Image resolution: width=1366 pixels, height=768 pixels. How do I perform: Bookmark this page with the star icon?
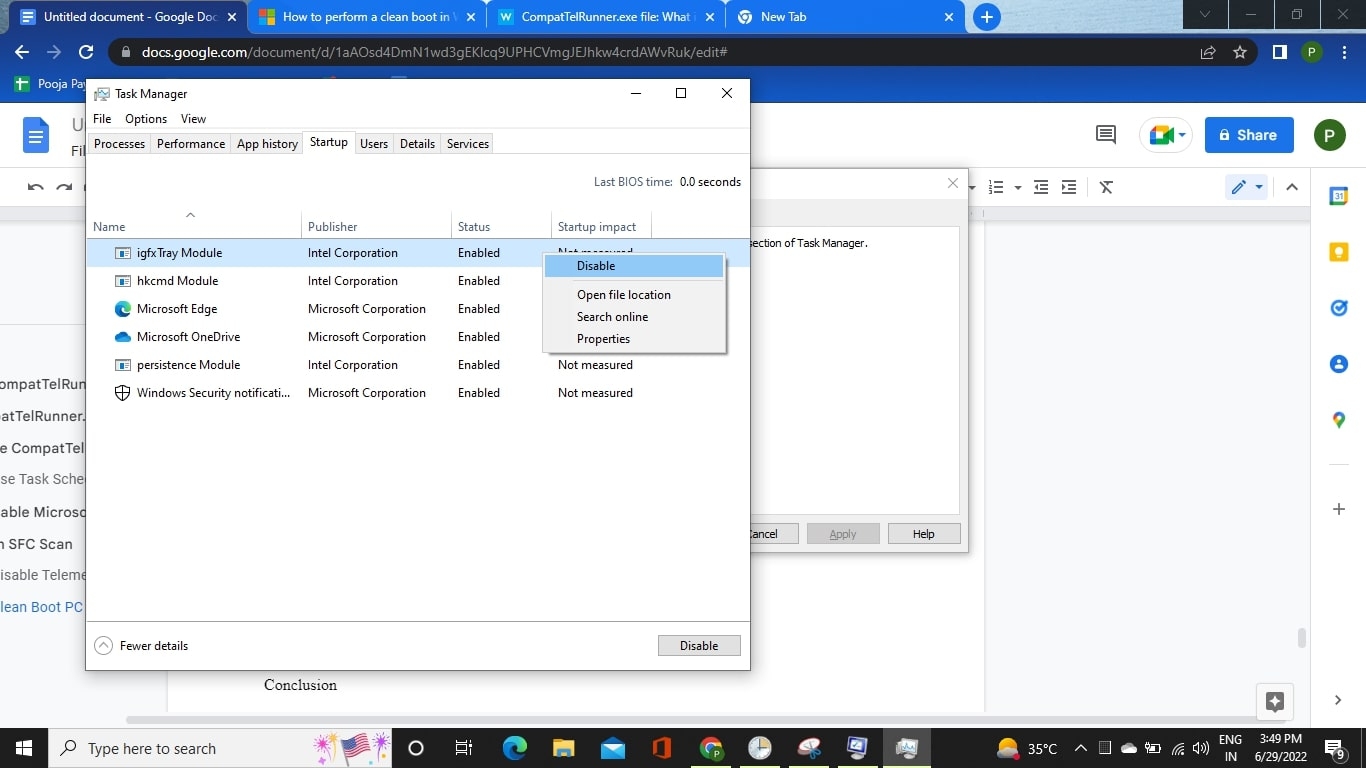point(1240,52)
